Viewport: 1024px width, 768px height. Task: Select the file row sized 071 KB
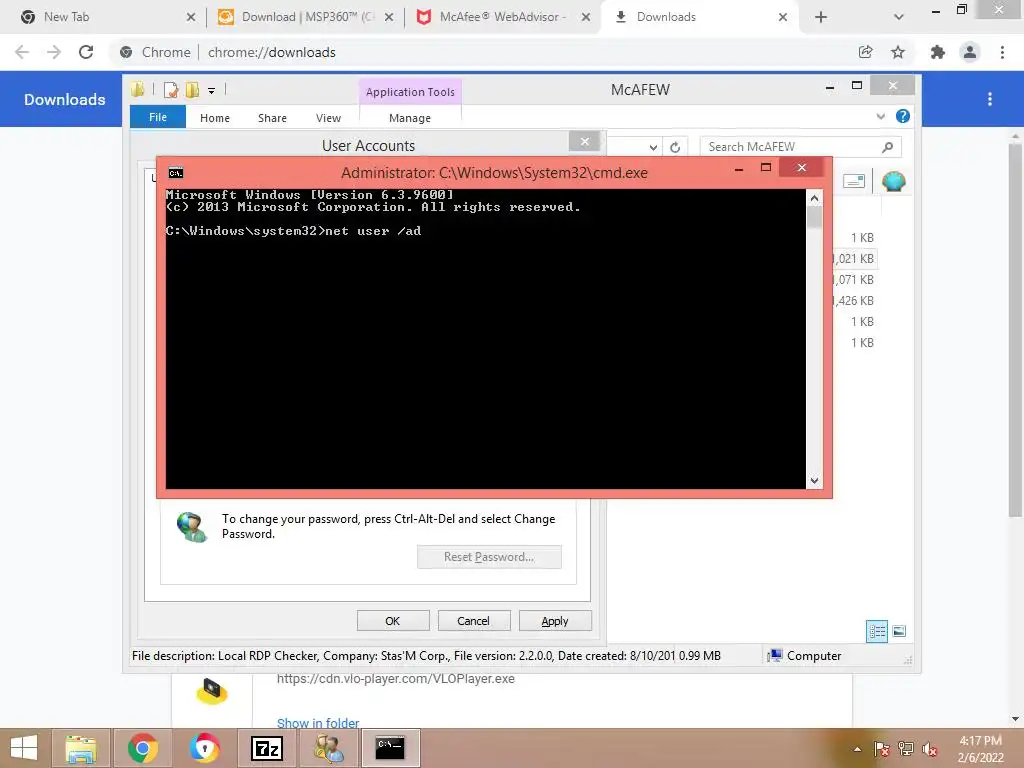click(x=854, y=280)
